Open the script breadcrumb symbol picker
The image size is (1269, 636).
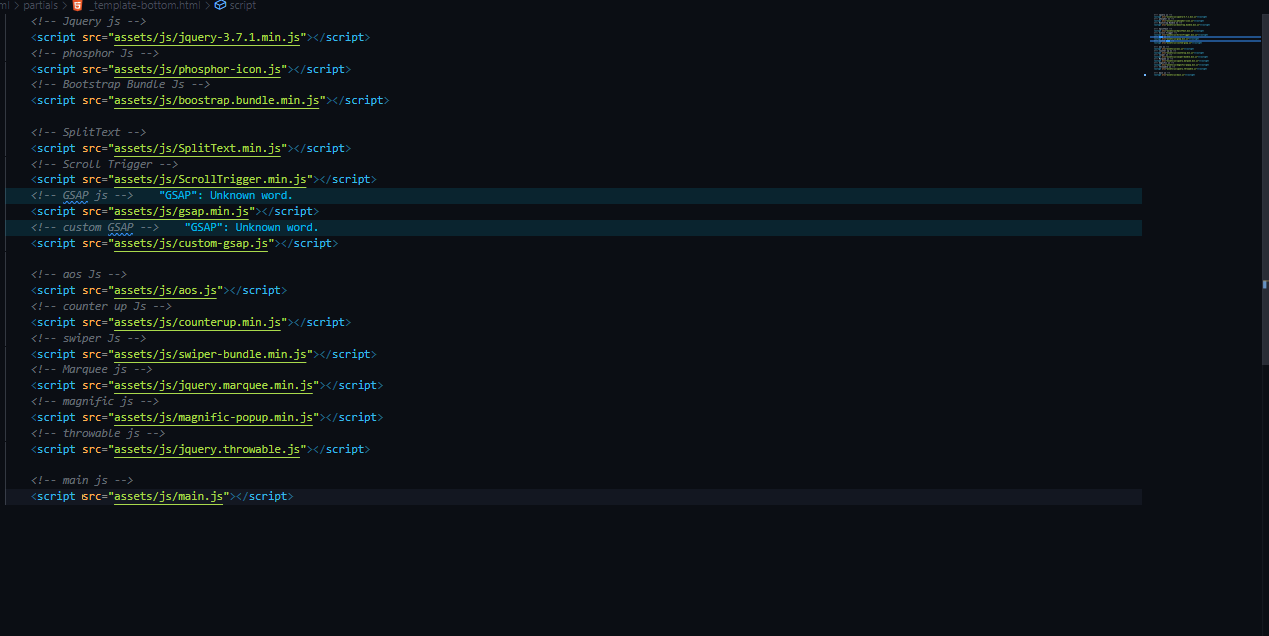point(241,5)
